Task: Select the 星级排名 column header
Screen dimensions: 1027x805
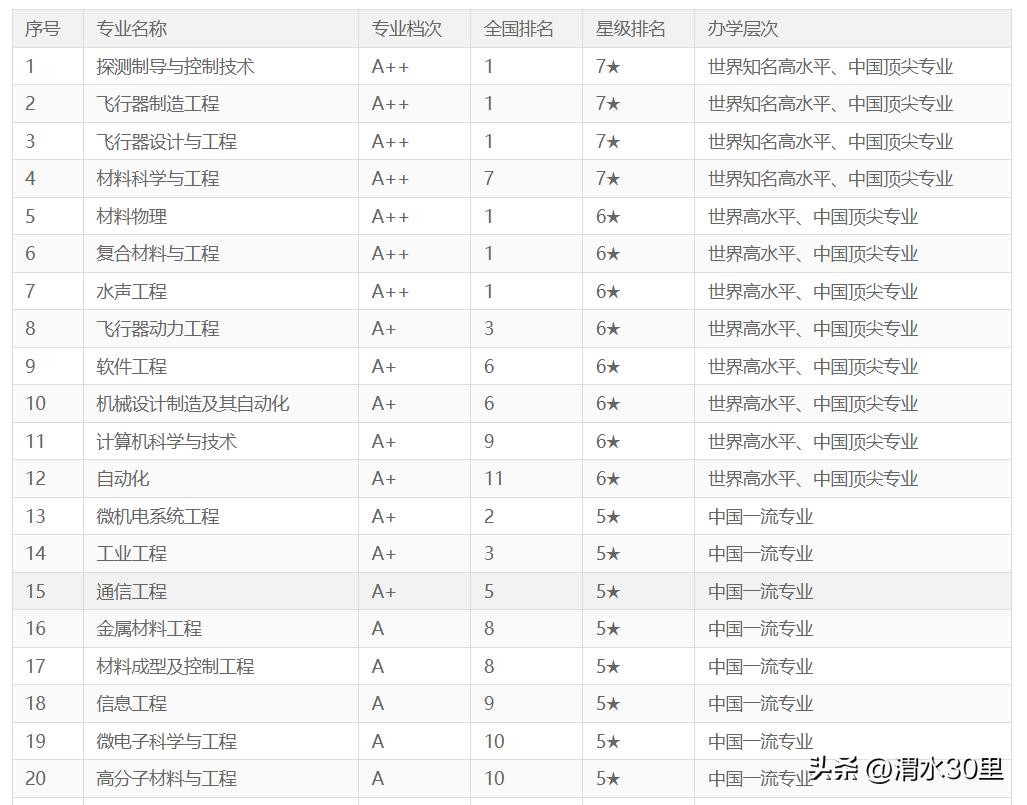Action: (630, 29)
